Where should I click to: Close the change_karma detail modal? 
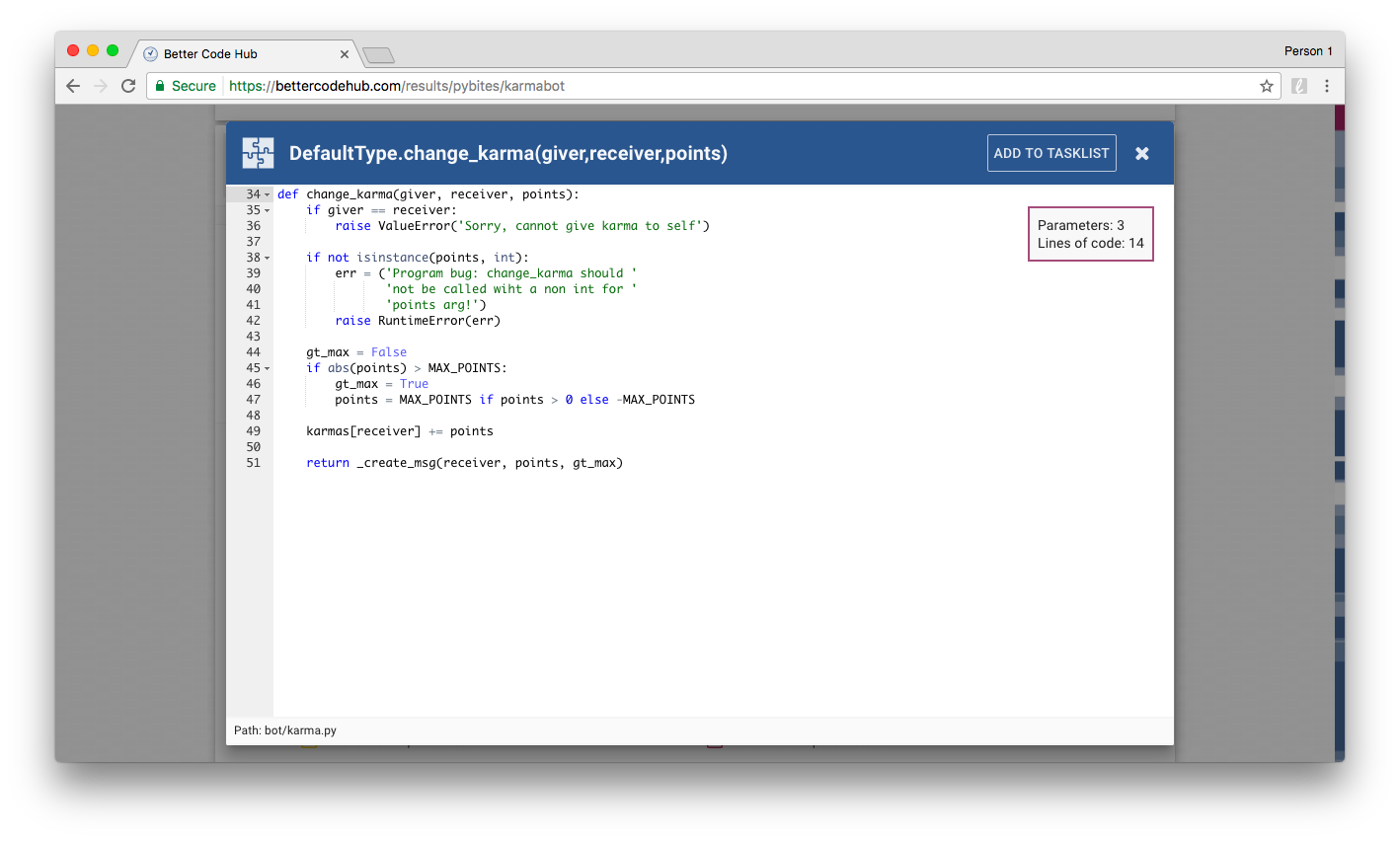(1142, 153)
